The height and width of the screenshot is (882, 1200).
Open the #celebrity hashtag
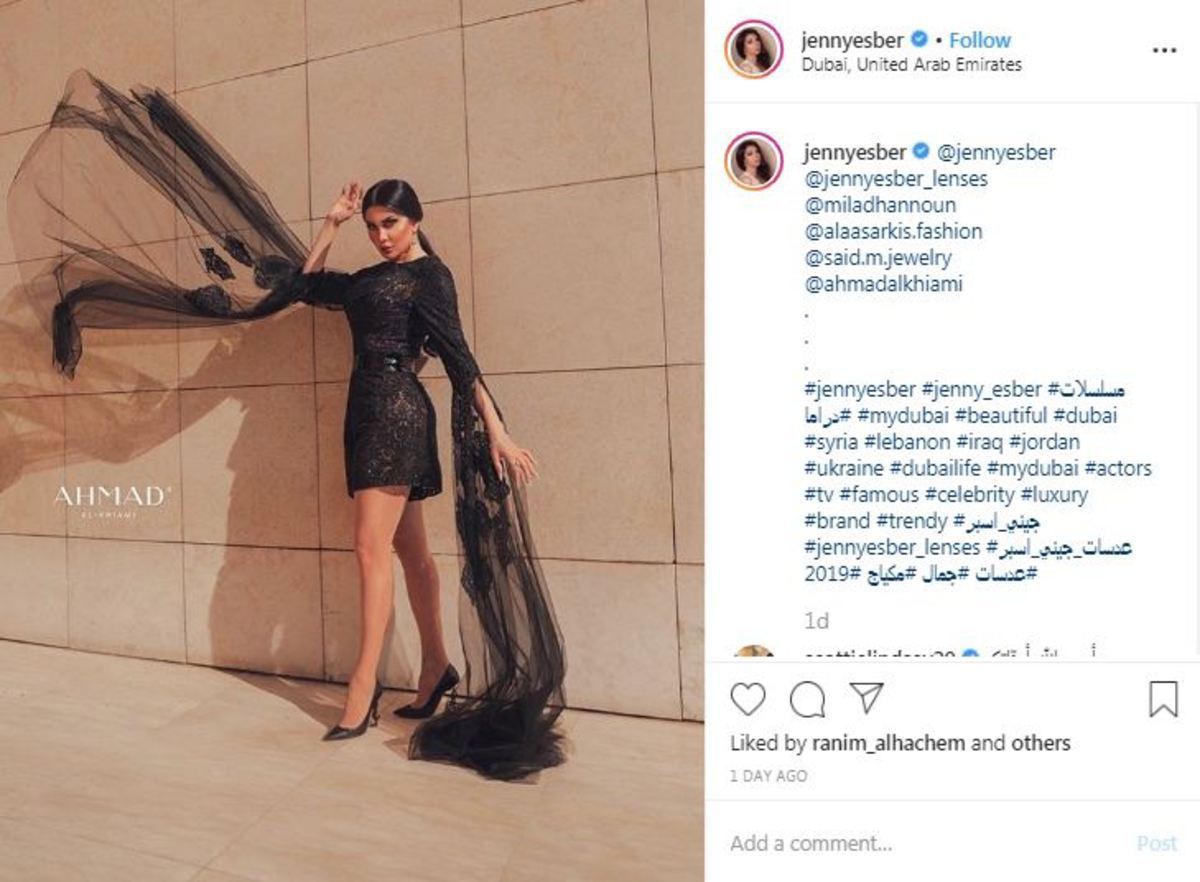969,494
